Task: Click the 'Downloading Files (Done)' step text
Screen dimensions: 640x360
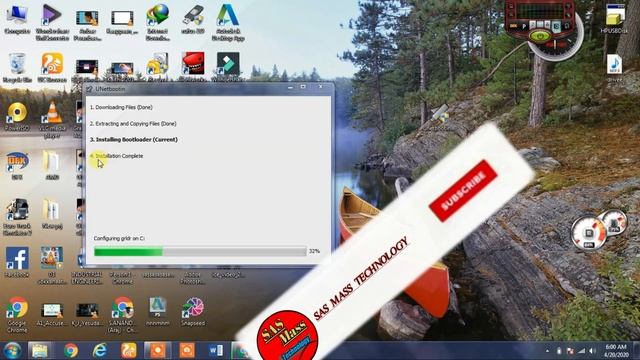Action: (x=121, y=107)
